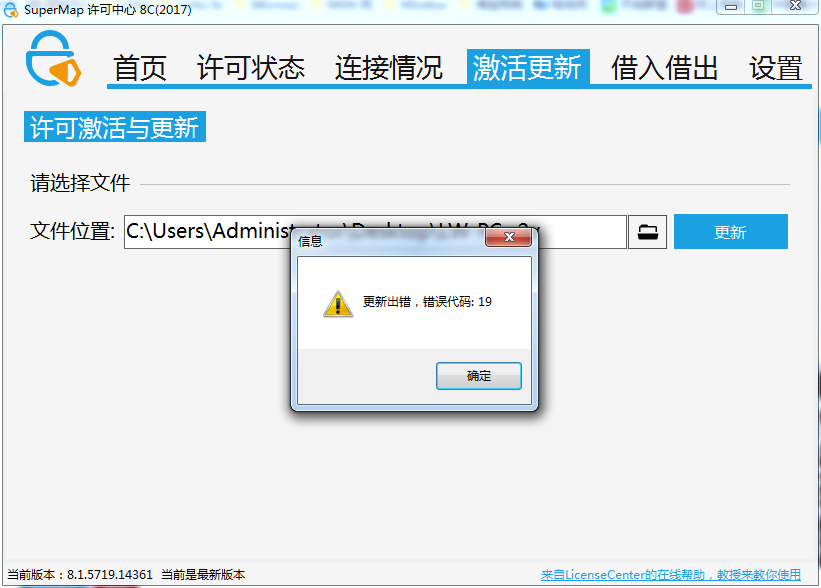Image resolution: width=821 pixels, height=588 pixels.
Task: Maximize the license center window
Action: click(x=758, y=7)
